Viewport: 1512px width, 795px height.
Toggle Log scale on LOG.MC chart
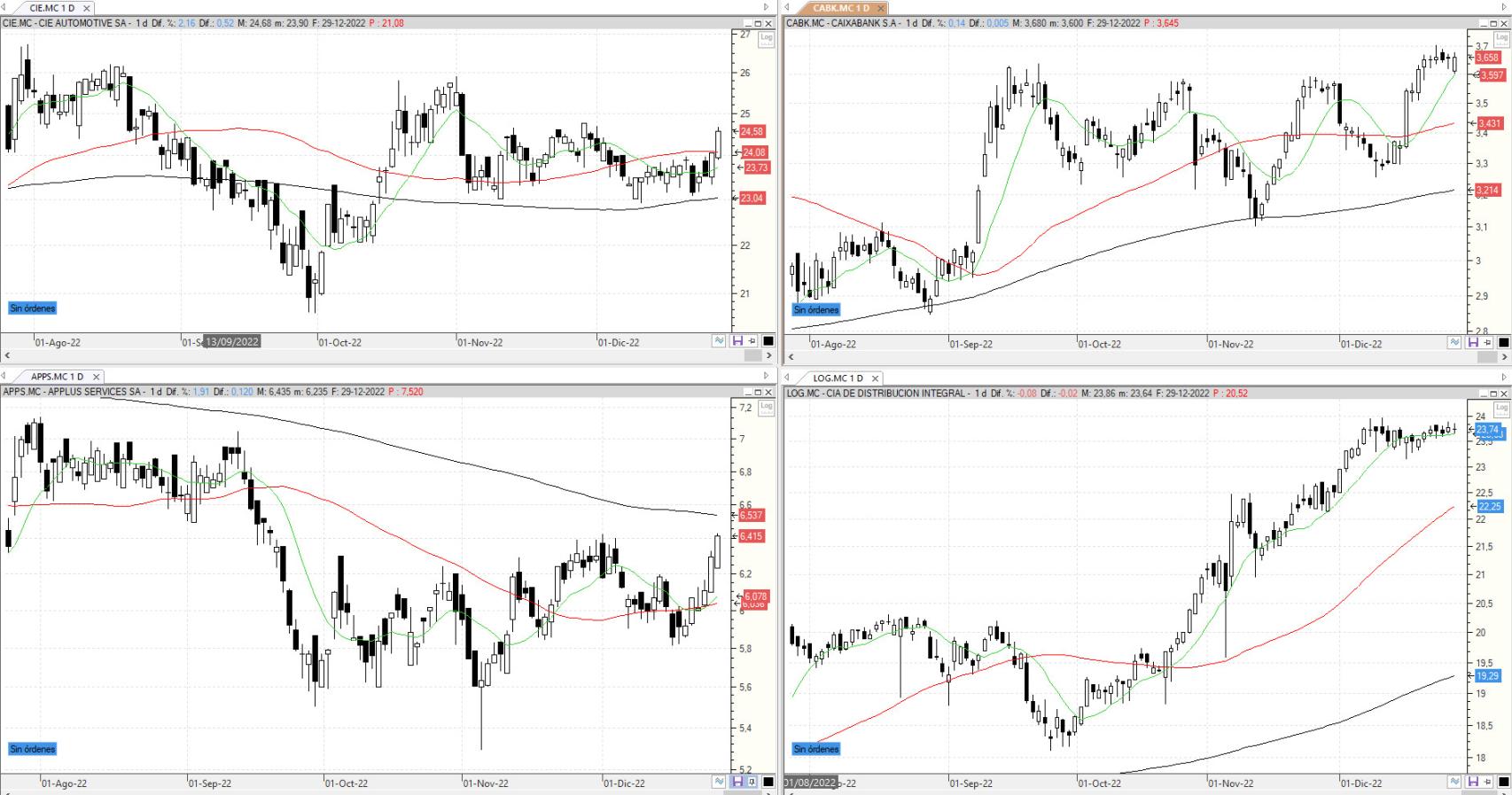coord(1502,407)
